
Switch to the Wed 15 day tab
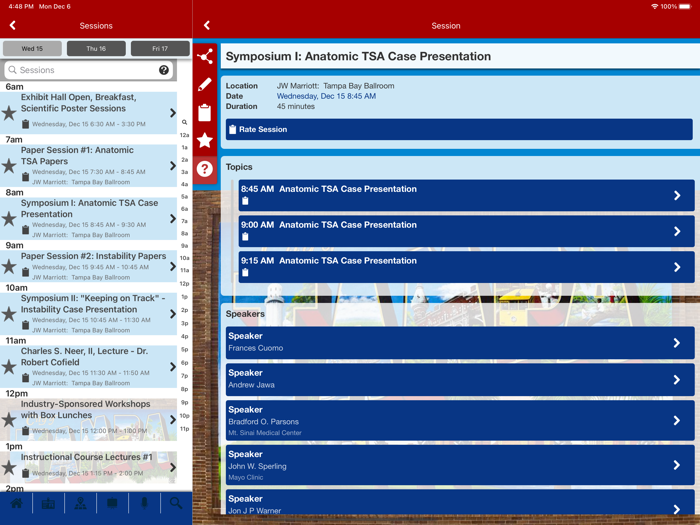[x=32, y=49]
